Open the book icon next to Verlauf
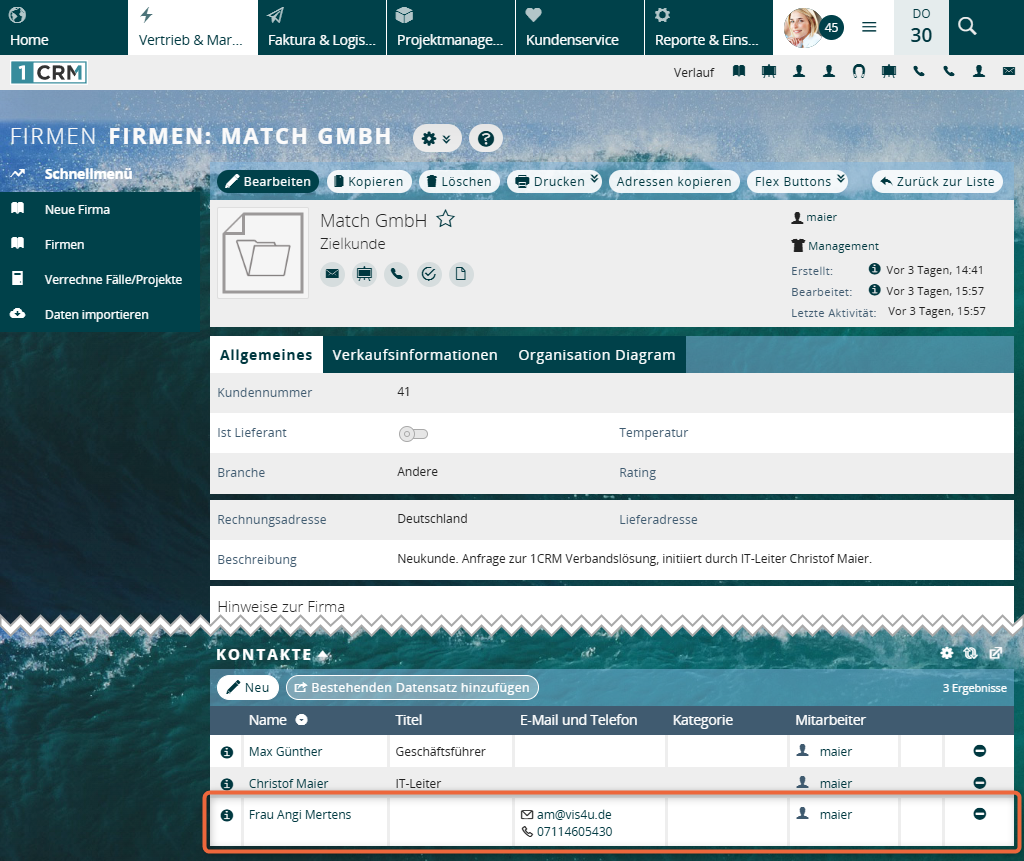1024x861 pixels. (x=739, y=71)
